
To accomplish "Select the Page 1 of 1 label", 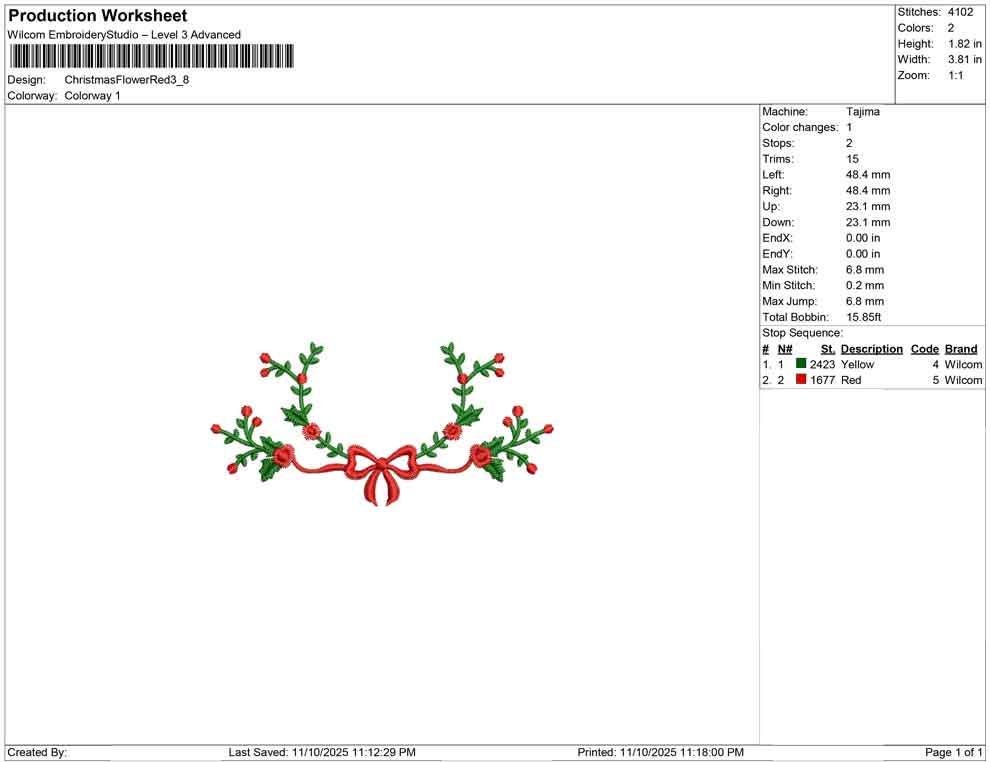I will pyautogui.click(x=948, y=752).
